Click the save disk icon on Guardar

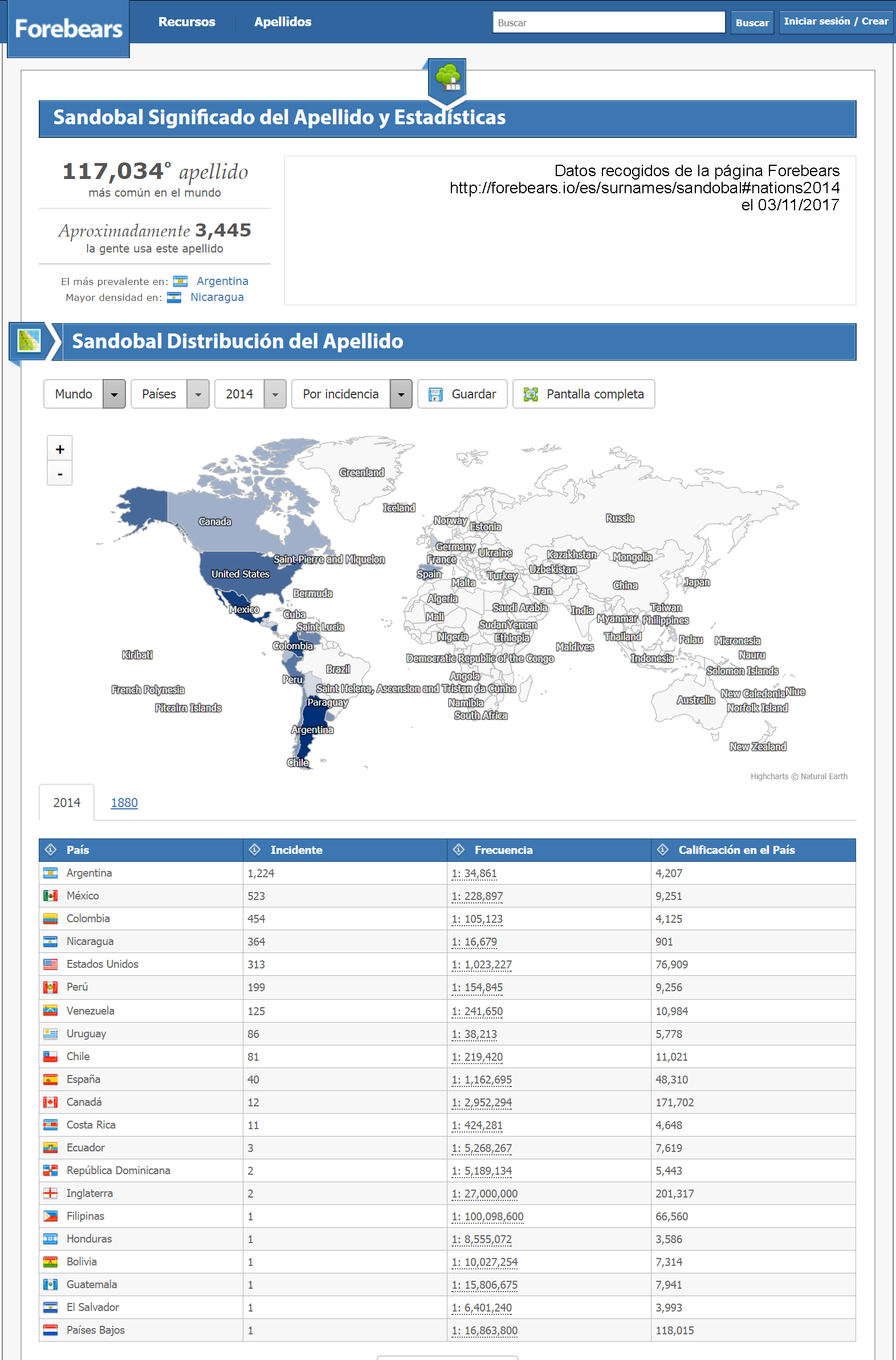pyautogui.click(x=435, y=394)
